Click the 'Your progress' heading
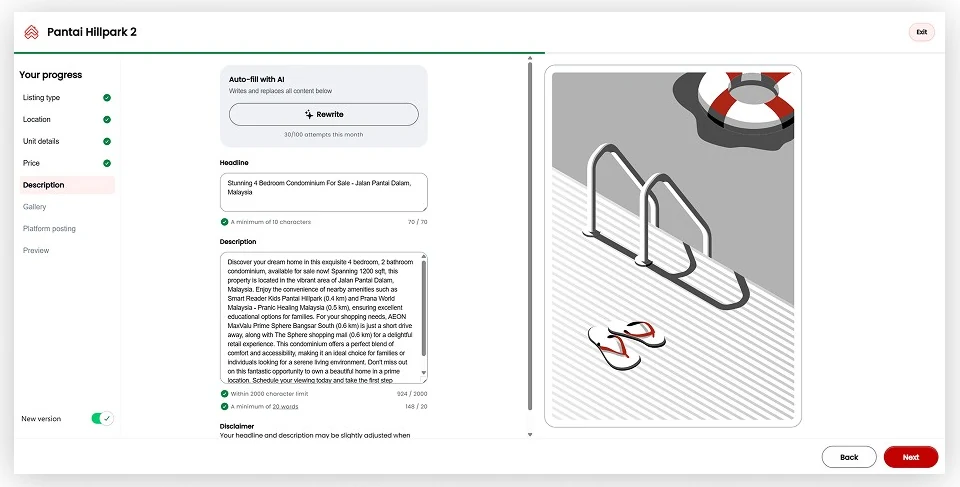The width and height of the screenshot is (960, 487). click(x=51, y=75)
